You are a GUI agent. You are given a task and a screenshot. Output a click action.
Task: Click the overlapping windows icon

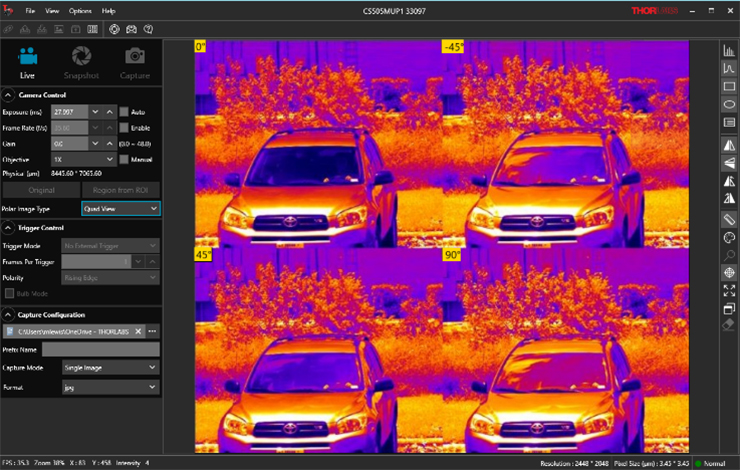pyautogui.click(x=729, y=309)
